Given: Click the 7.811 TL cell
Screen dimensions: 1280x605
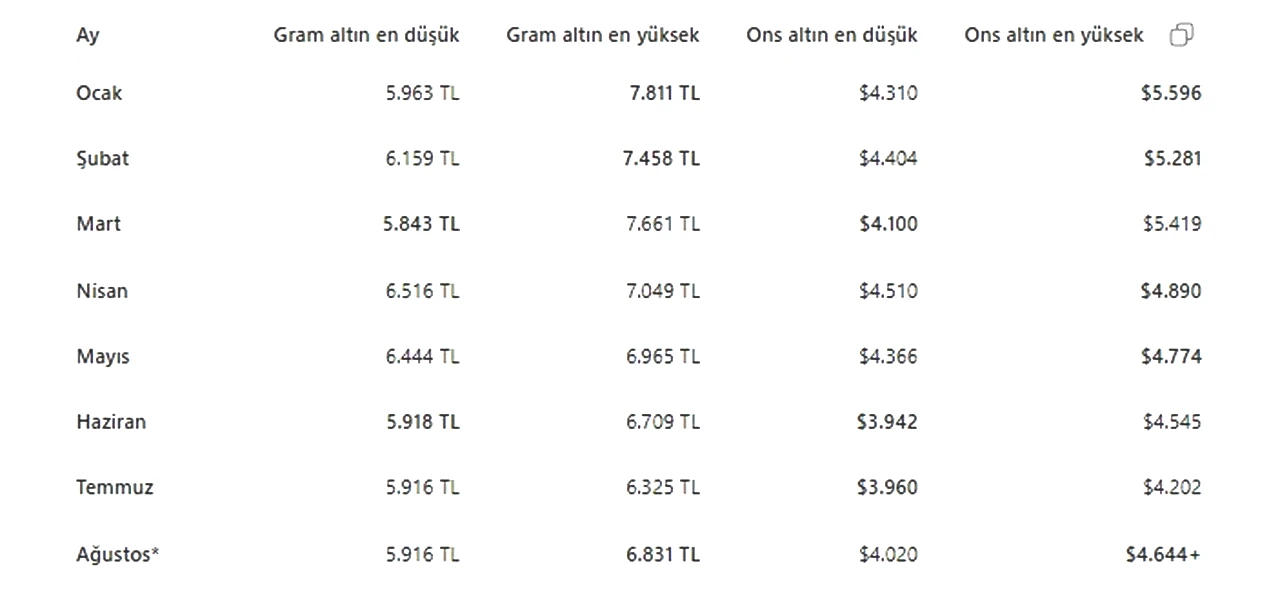Looking at the screenshot, I should click(664, 93).
